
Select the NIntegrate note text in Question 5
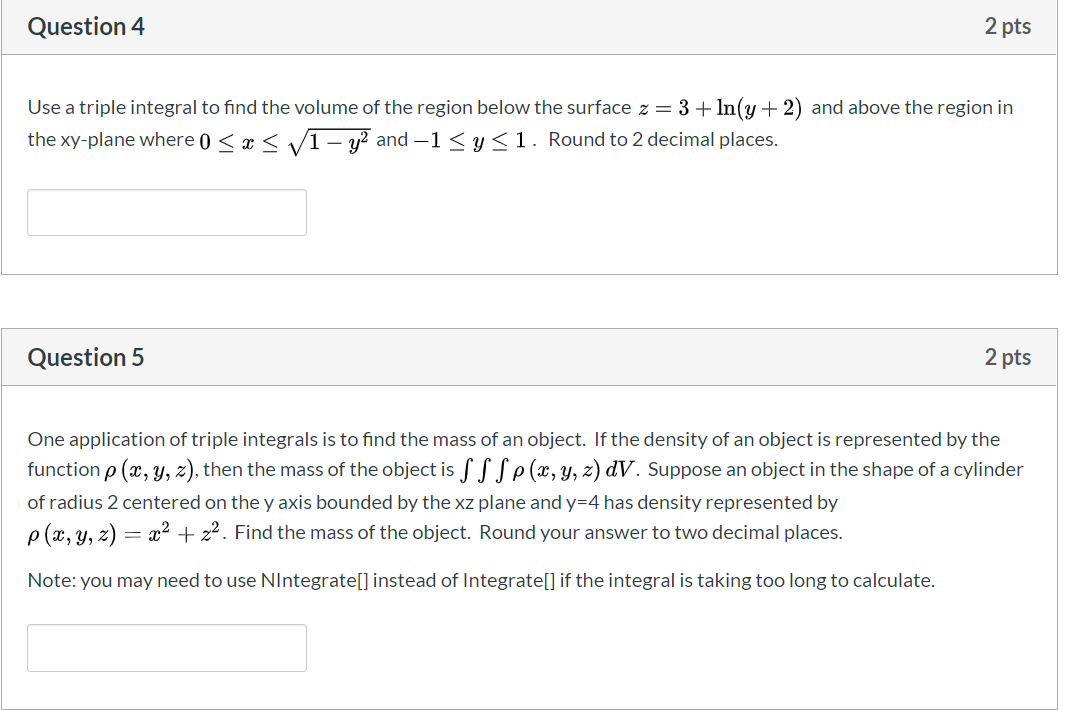[479, 580]
